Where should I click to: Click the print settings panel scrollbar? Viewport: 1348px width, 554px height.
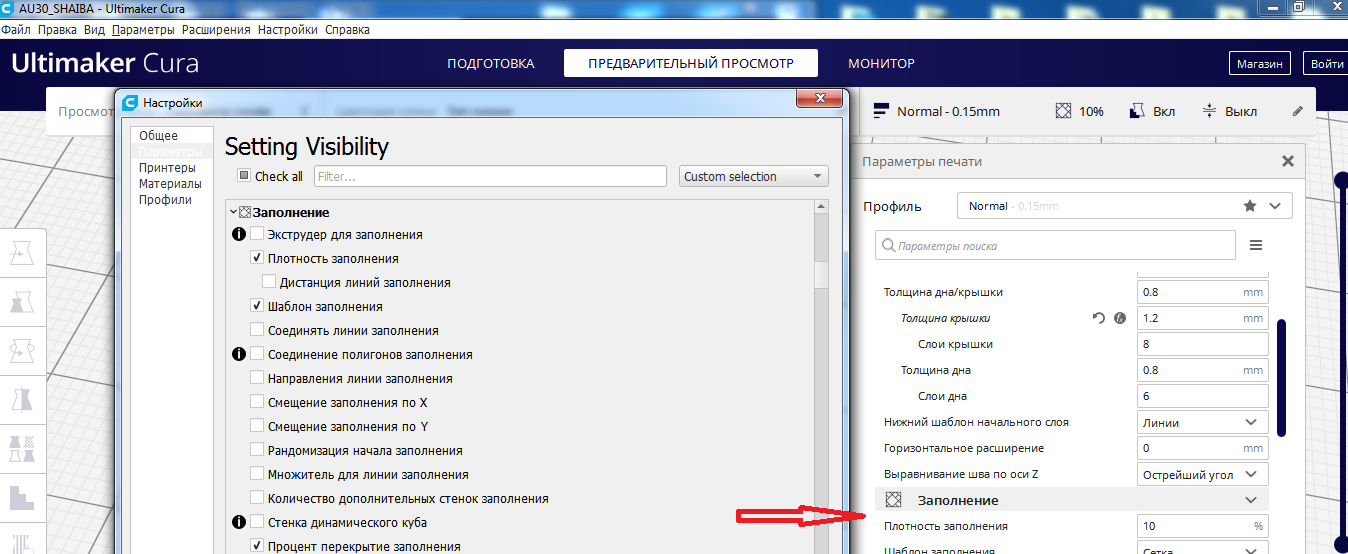[1282, 378]
